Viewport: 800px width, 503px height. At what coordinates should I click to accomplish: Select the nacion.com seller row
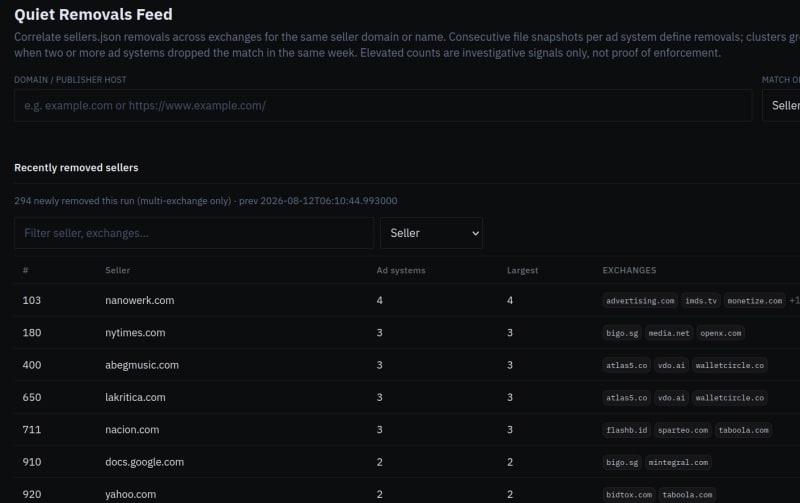click(x=407, y=430)
